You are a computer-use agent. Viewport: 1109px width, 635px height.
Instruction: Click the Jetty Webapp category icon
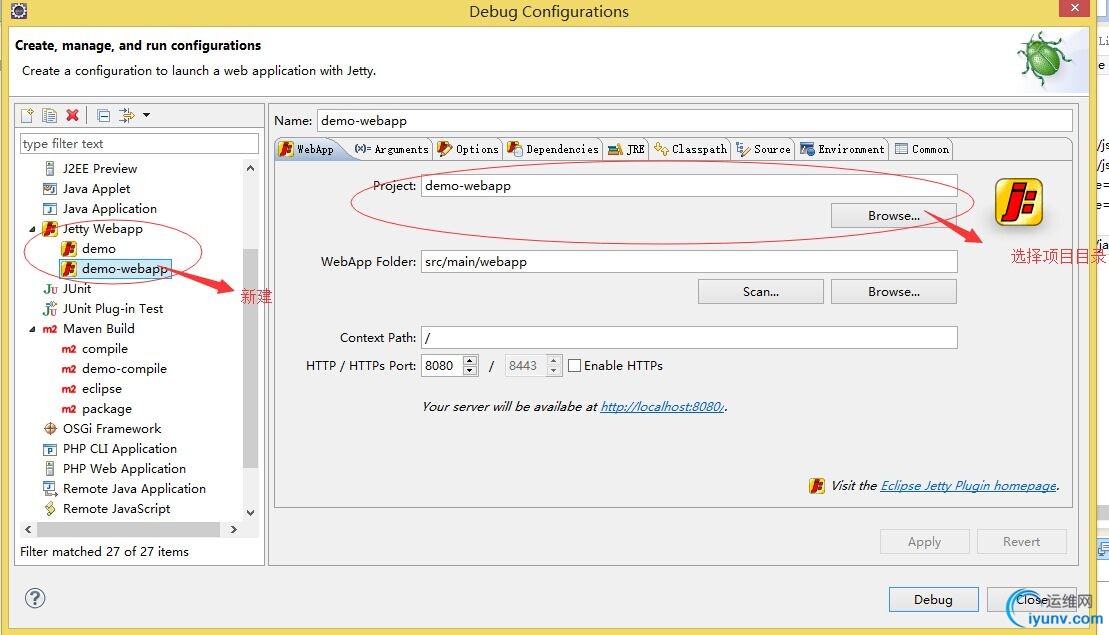point(50,228)
